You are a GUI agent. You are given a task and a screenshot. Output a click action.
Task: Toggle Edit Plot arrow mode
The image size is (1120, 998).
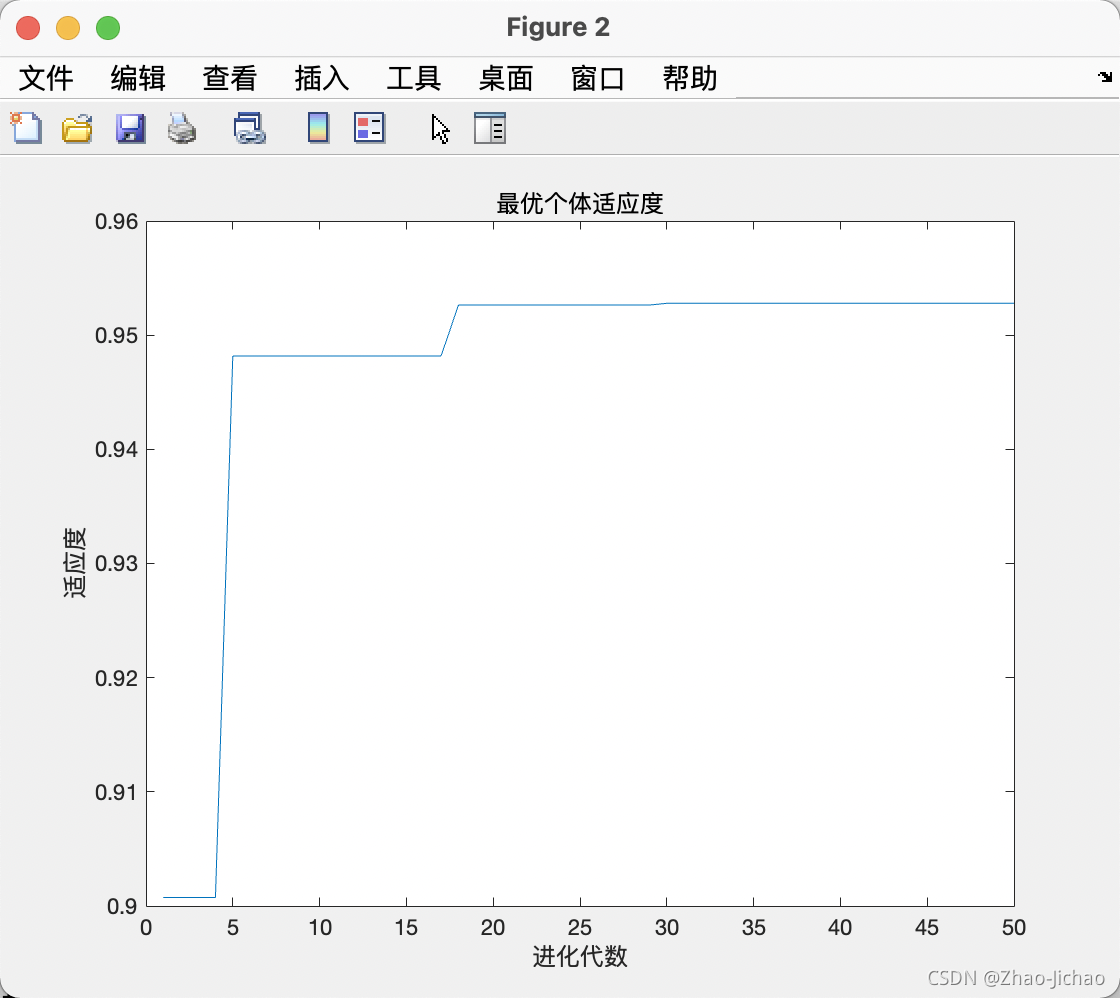437,128
